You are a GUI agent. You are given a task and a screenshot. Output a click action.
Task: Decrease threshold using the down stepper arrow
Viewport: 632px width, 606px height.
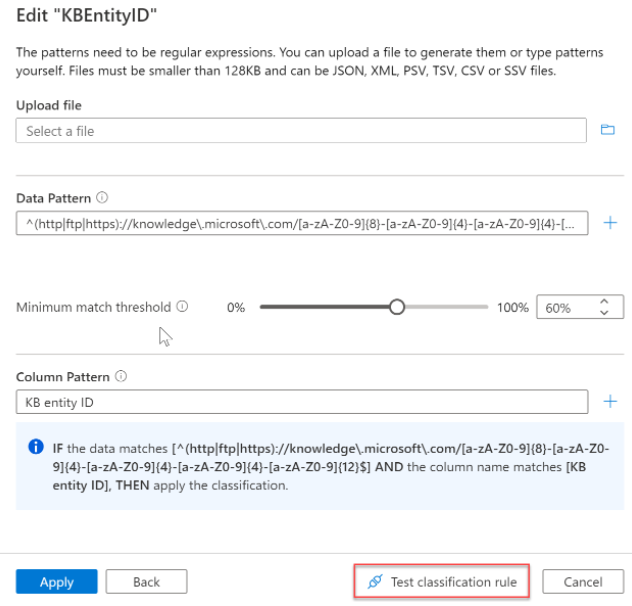pos(603,314)
